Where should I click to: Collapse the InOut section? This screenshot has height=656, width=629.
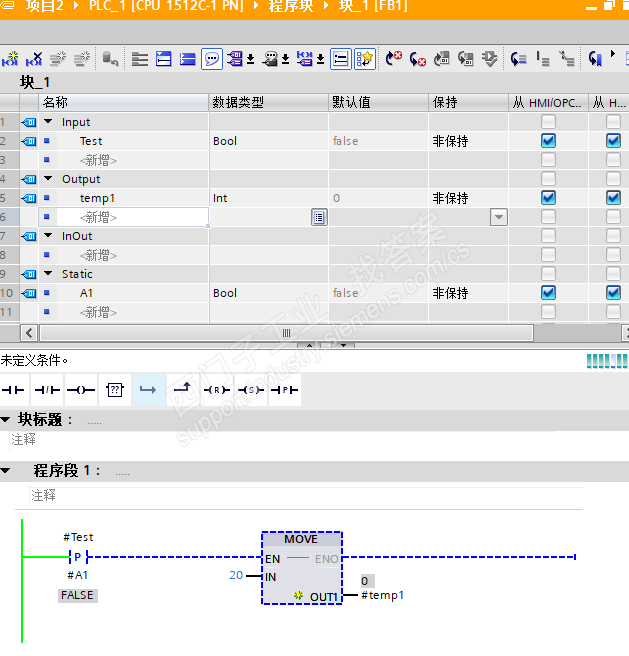48,236
